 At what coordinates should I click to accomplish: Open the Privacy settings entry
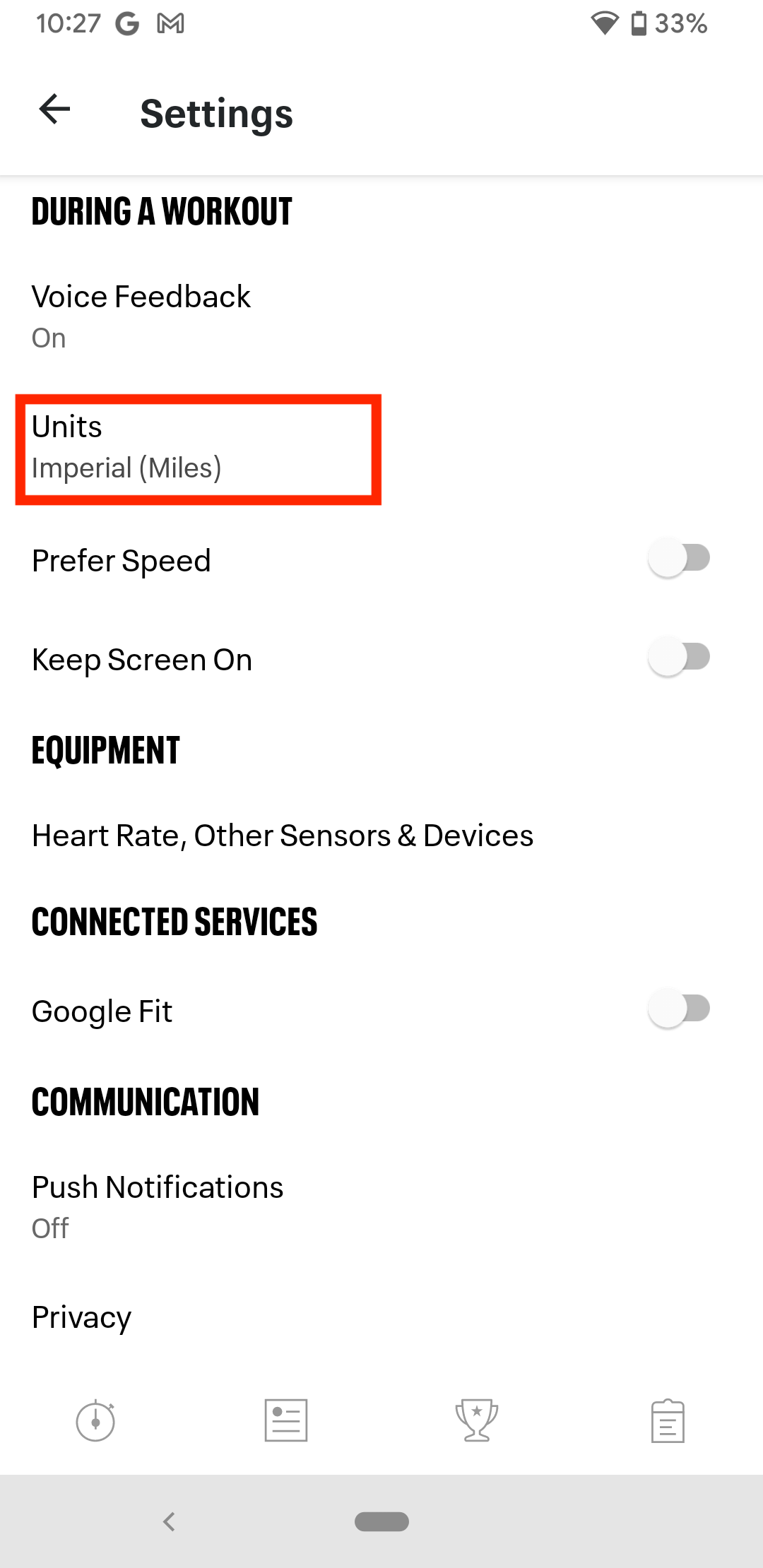click(x=82, y=1317)
